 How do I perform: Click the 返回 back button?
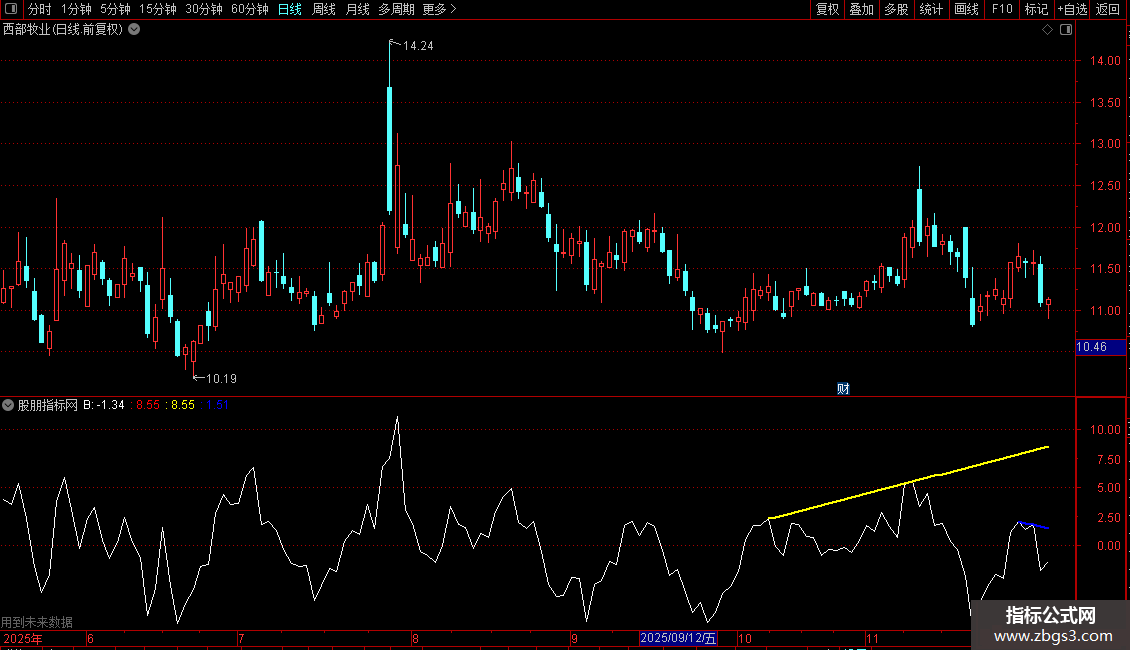pos(1108,9)
